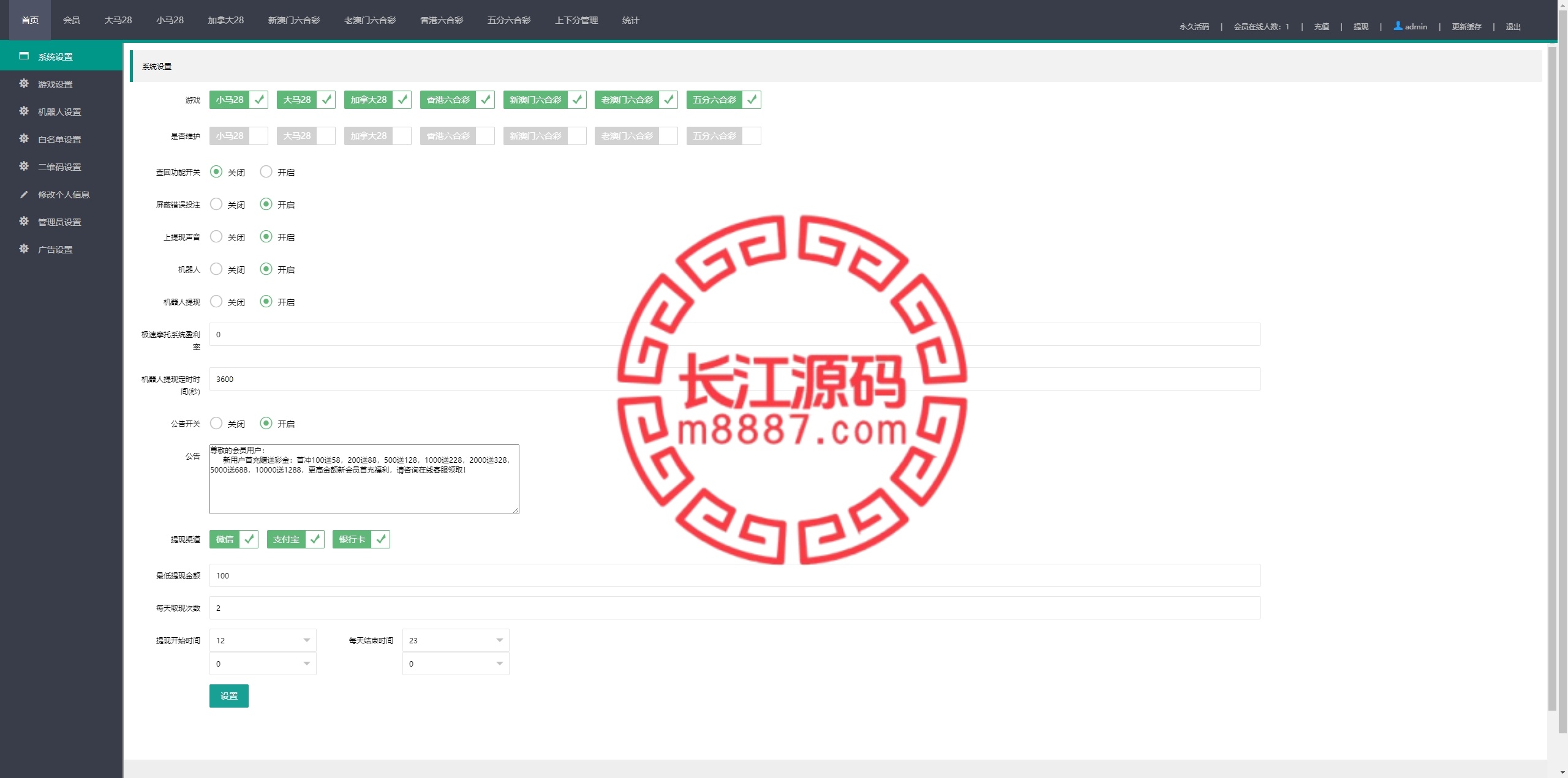Open the 大马28 top navigation tab
The width and height of the screenshot is (1568, 778).
click(118, 20)
